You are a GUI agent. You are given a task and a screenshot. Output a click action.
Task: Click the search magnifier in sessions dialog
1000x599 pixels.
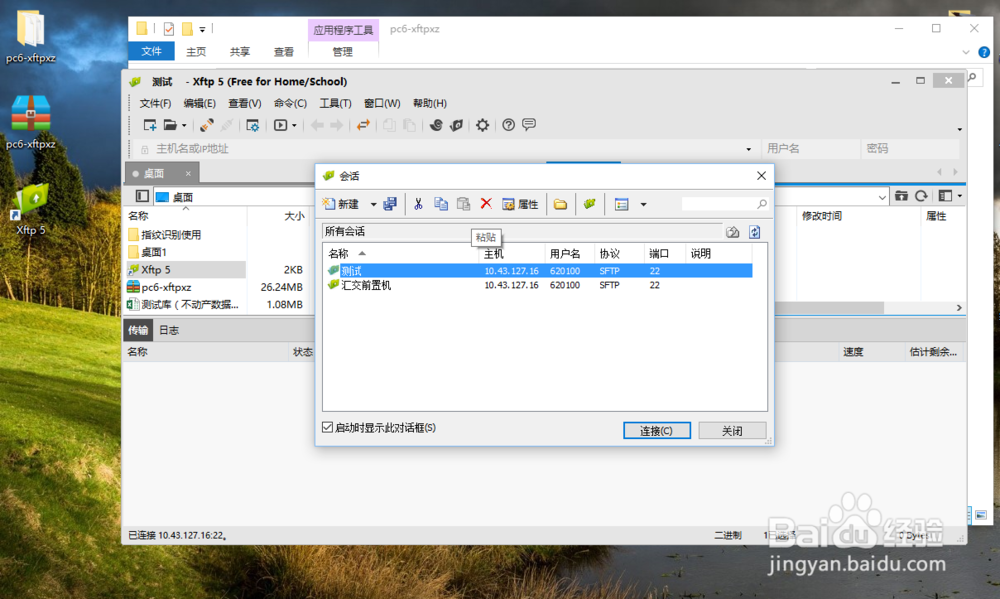coord(761,204)
